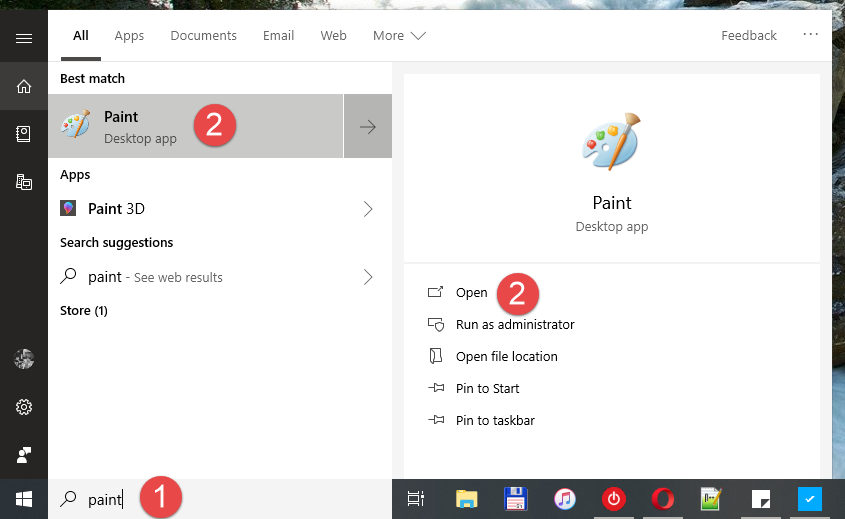Select Pin to Start
Image resolution: width=845 pixels, height=519 pixels.
coord(473,388)
